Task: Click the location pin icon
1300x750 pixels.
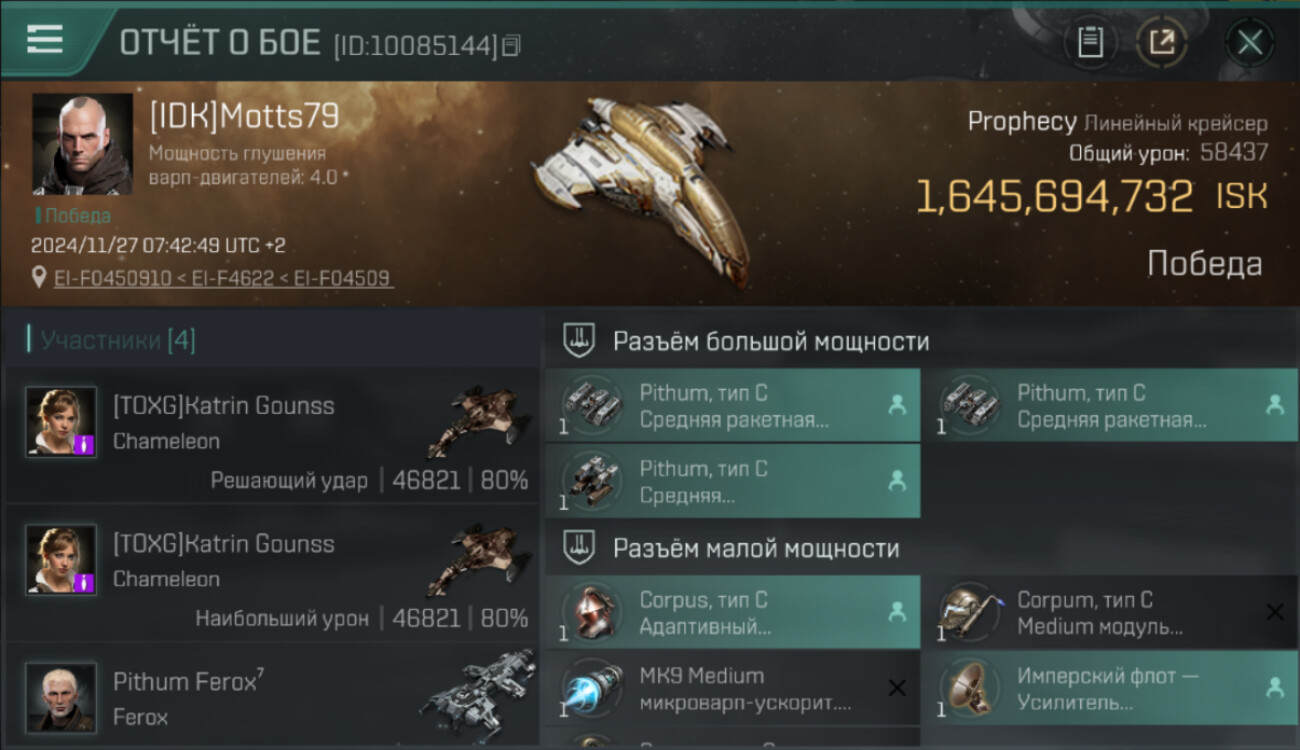Action: point(39,277)
